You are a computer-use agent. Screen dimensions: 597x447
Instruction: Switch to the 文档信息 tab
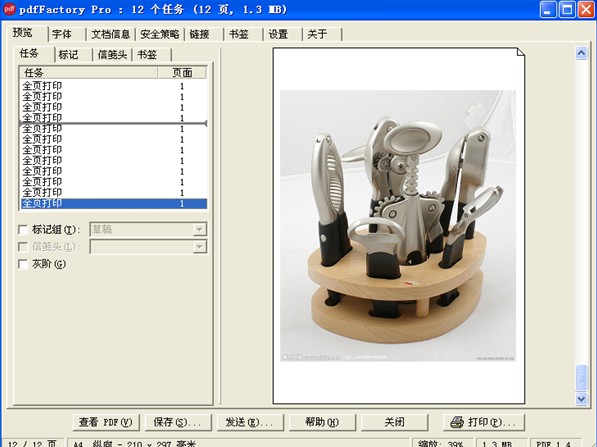coord(110,34)
